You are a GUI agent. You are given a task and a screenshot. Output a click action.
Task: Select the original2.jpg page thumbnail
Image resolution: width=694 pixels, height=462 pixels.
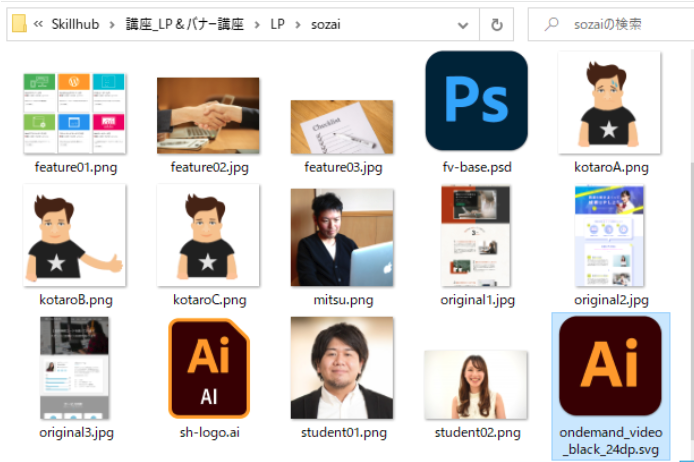click(609, 235)
